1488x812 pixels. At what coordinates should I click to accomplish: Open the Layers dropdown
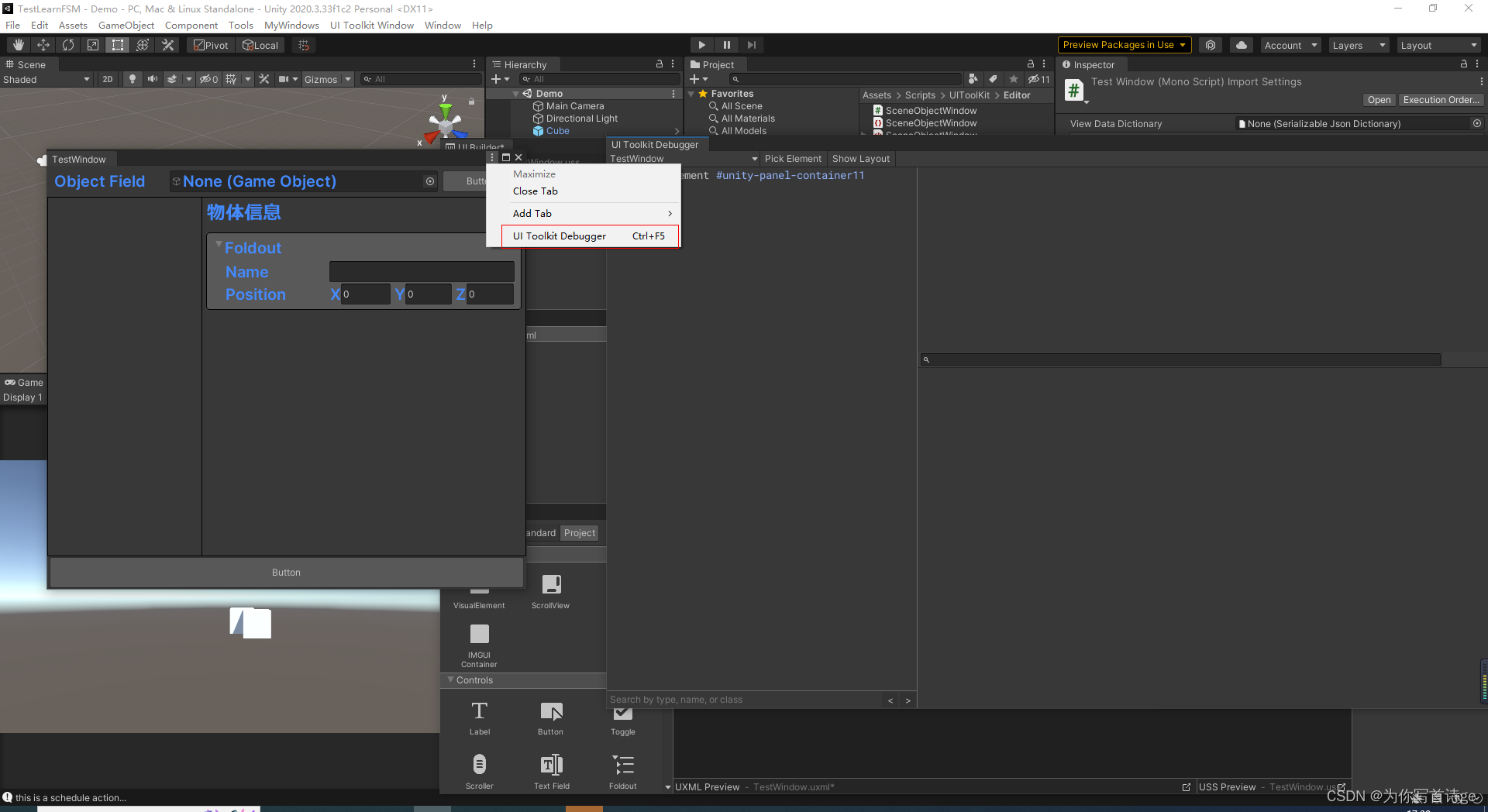point(1358,44)
